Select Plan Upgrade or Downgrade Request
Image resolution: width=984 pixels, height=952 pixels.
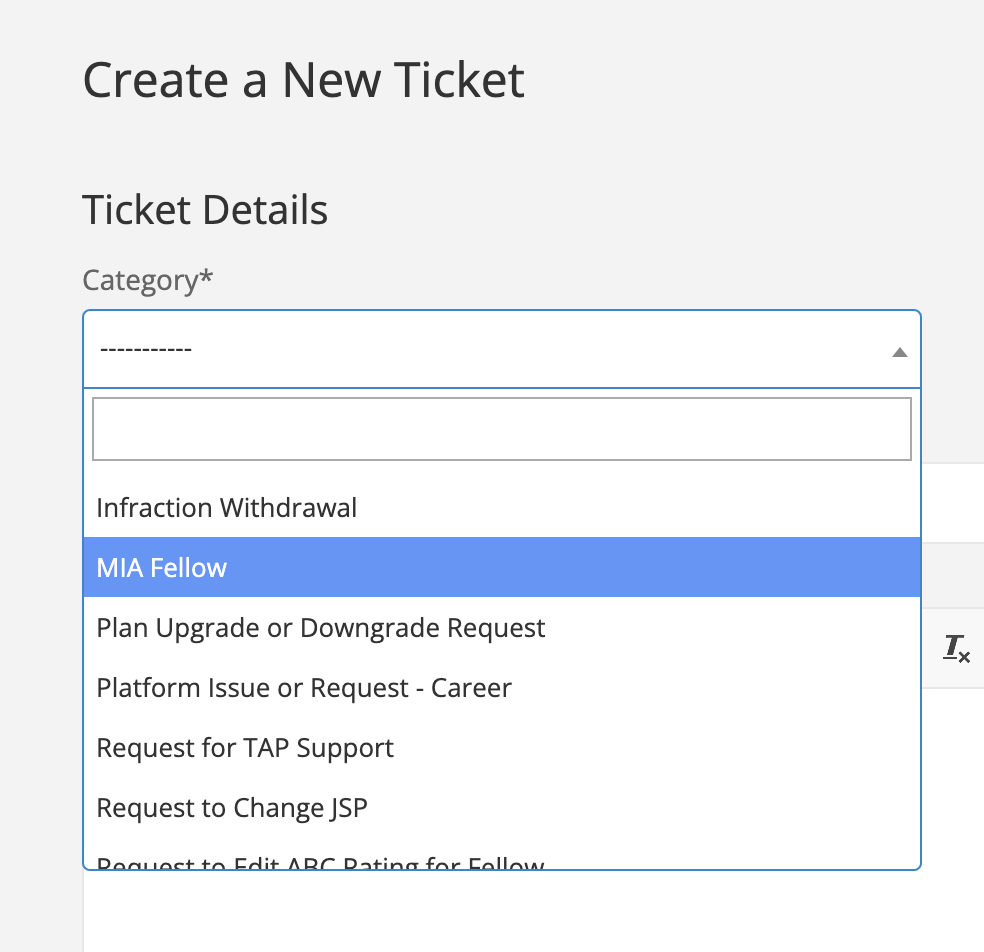click(321, 628)
